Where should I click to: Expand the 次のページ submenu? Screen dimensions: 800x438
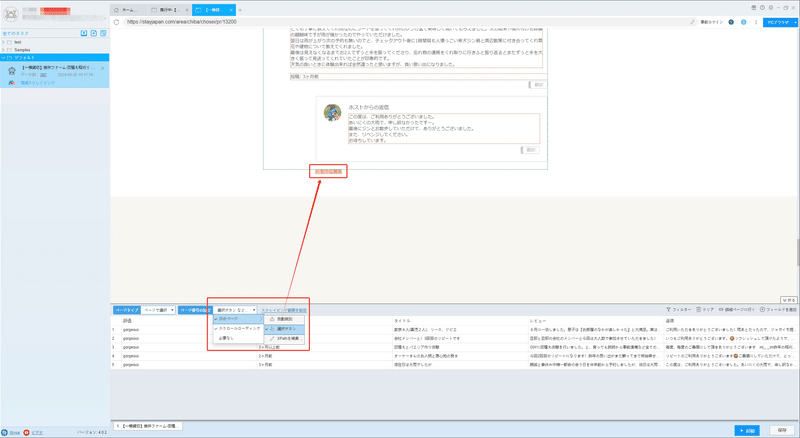point(238,319)
